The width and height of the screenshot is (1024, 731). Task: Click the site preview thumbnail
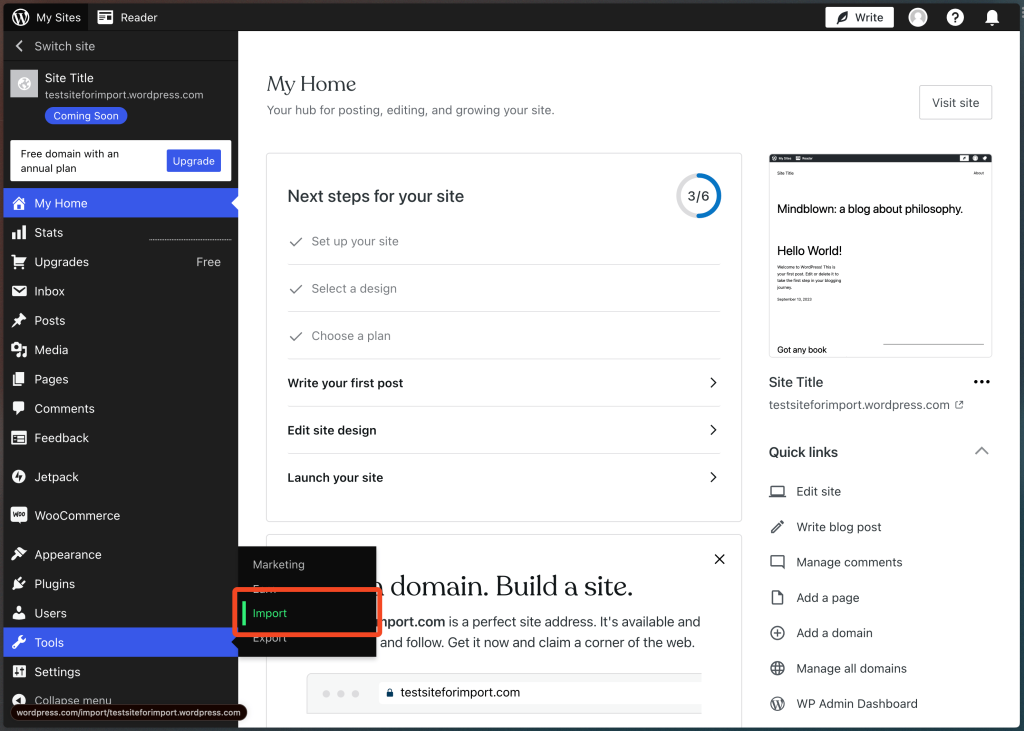pos(880,255)
